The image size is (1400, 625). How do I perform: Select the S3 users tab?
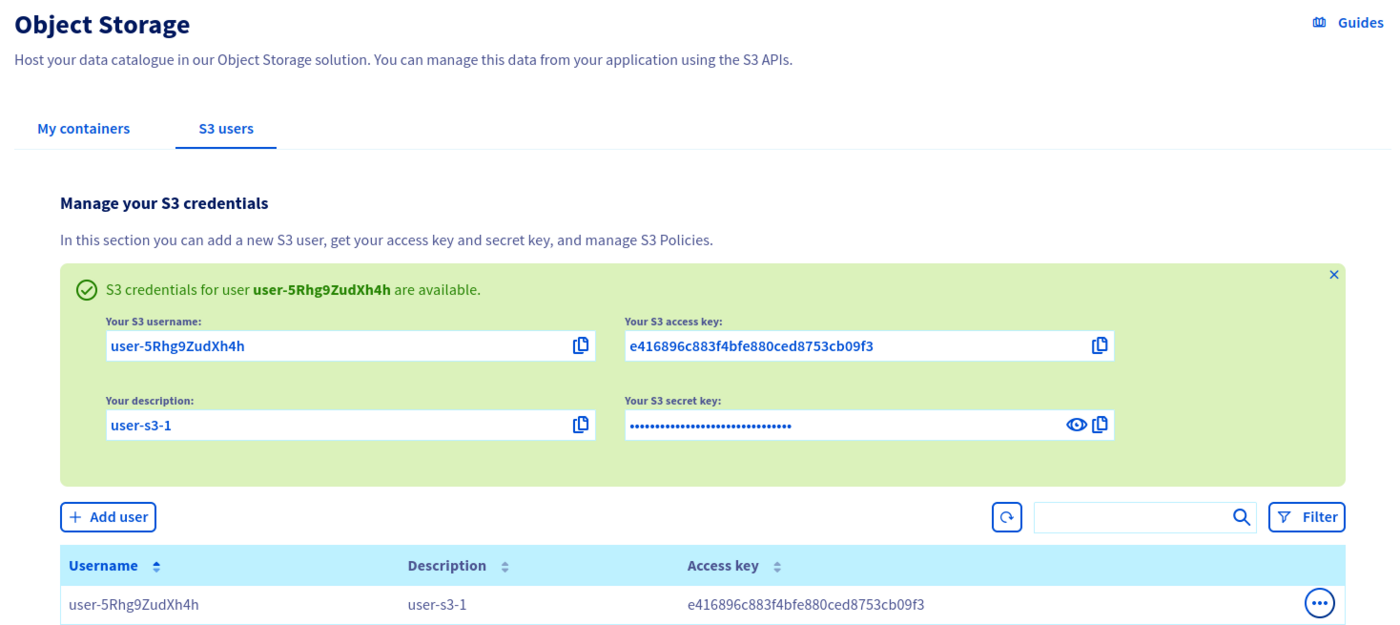[x=226, y=129]
